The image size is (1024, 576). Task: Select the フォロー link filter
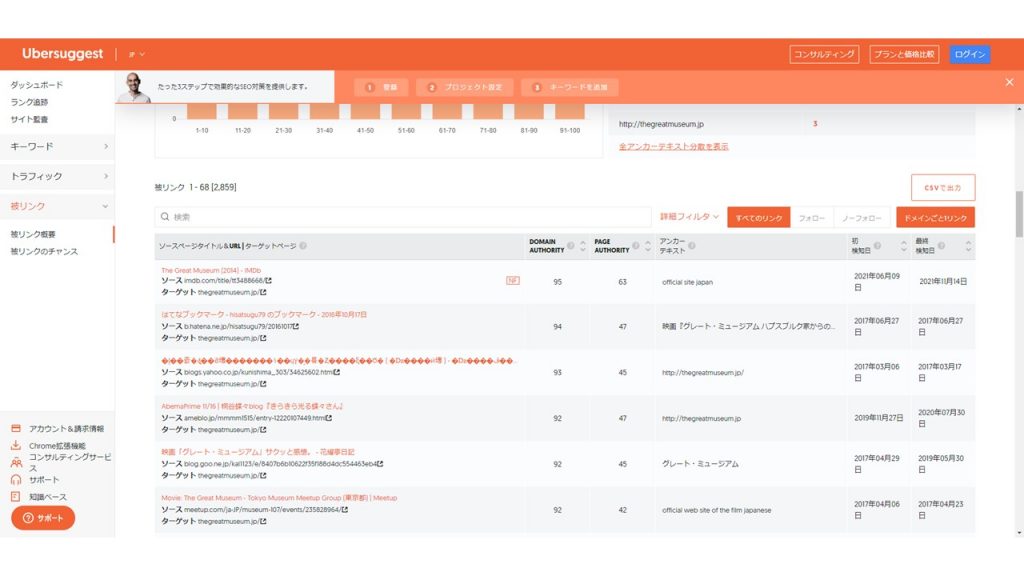point(811,217)
